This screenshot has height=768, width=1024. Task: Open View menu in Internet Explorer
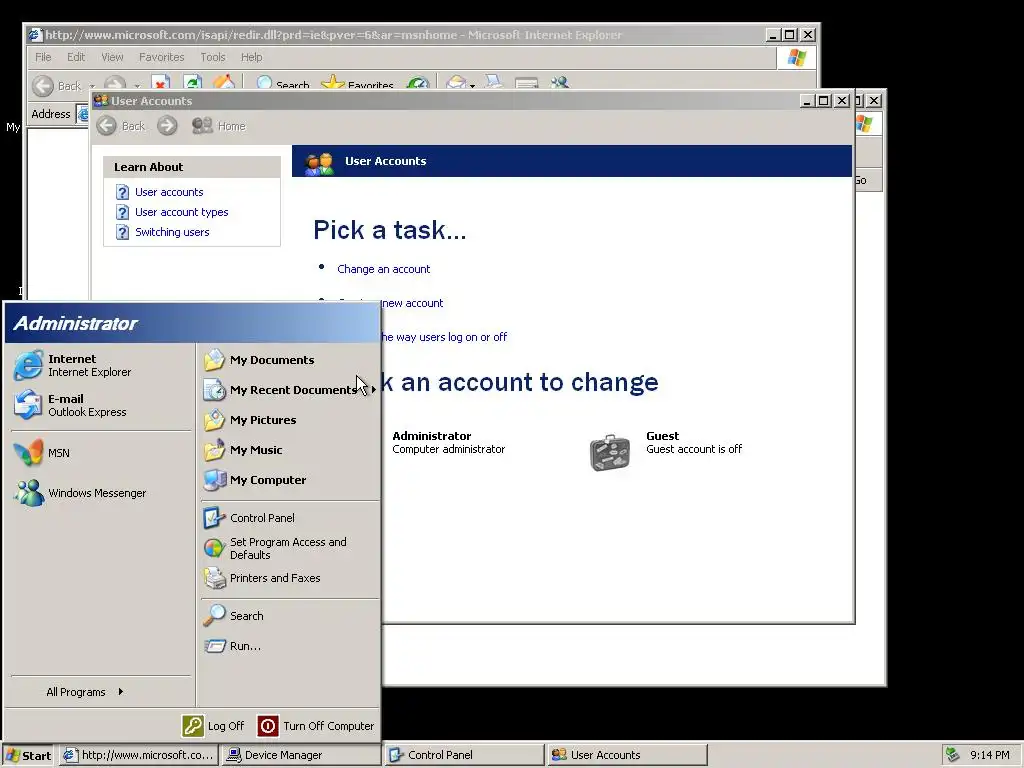coord(112,57)
